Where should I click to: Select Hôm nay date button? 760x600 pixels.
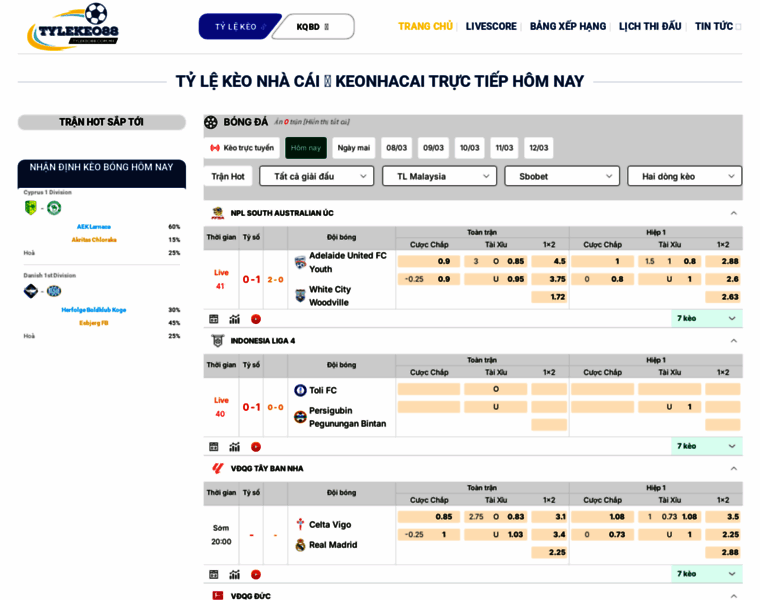tap(306, 148)
